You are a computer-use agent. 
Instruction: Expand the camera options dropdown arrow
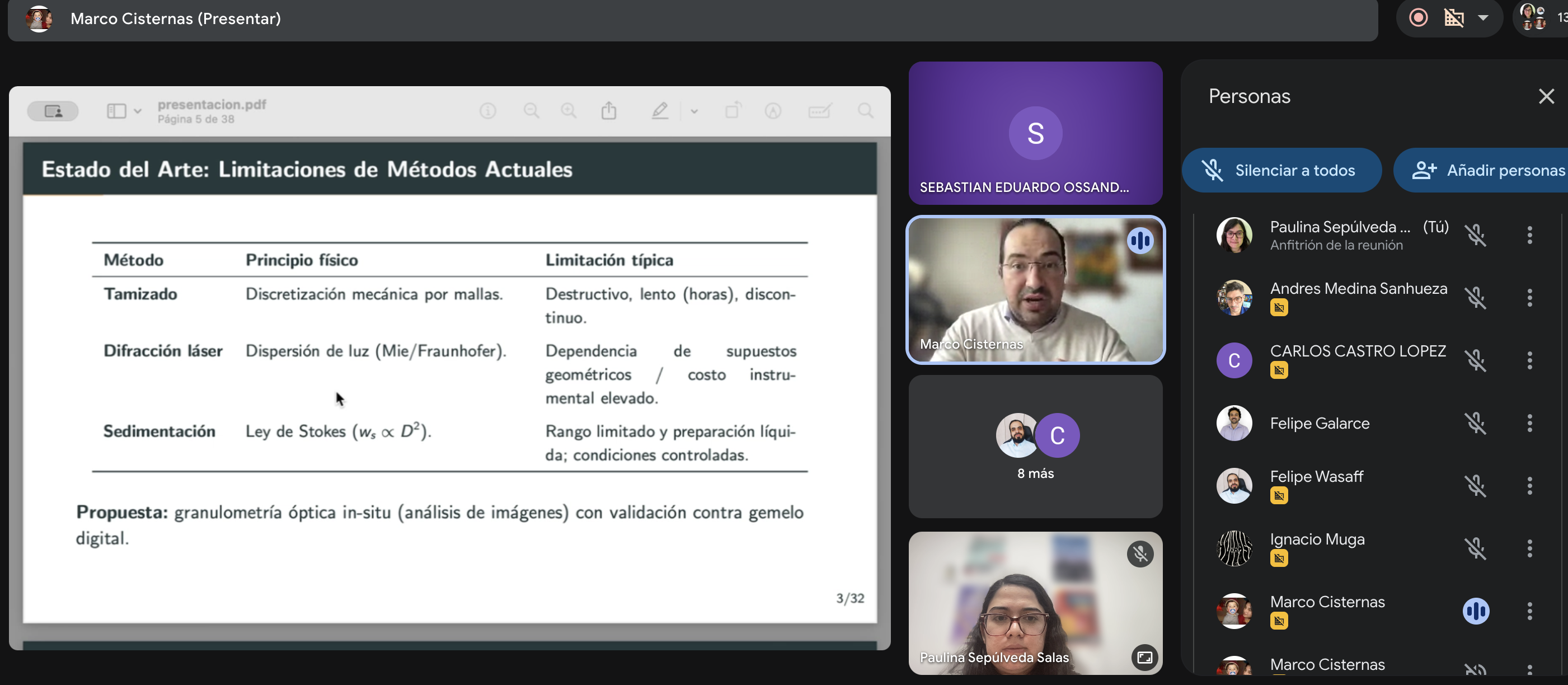pyautogui.click(x=1483, y=18)
